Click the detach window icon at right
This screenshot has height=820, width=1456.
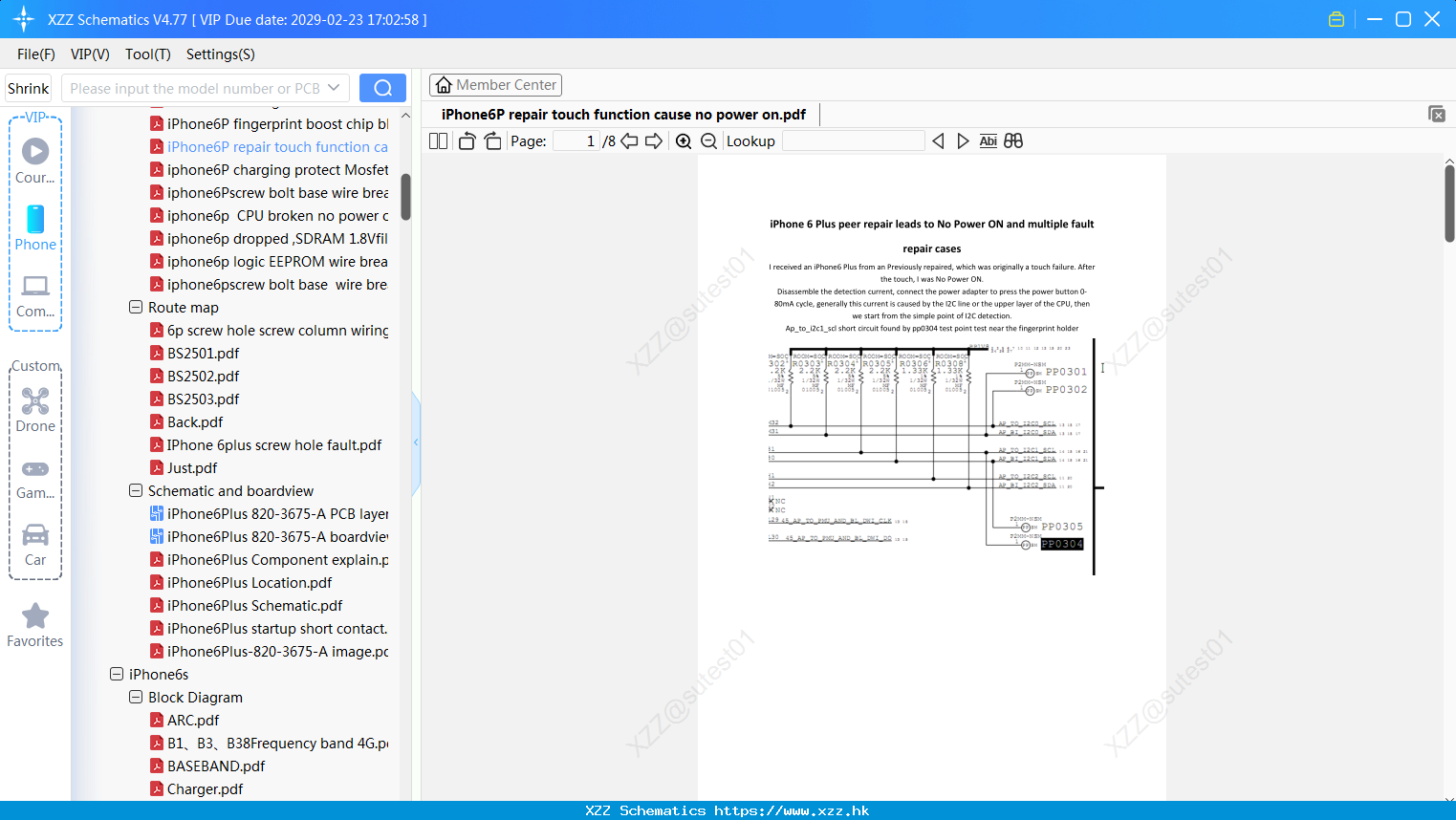click(1437, 114)
